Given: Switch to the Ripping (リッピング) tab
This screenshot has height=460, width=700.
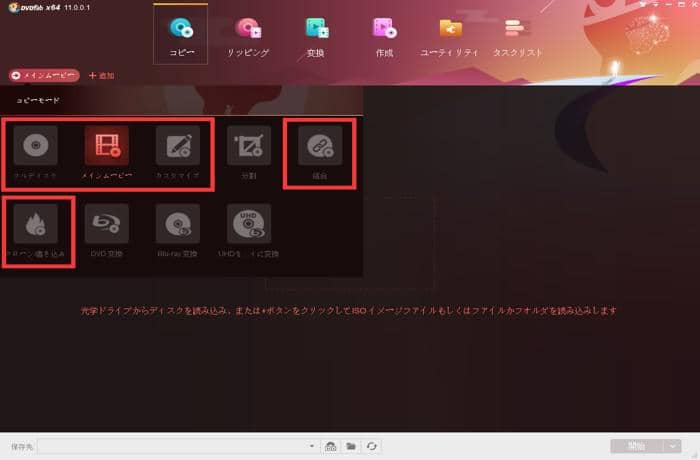Looking at the screenshot, I should point(249,35).
